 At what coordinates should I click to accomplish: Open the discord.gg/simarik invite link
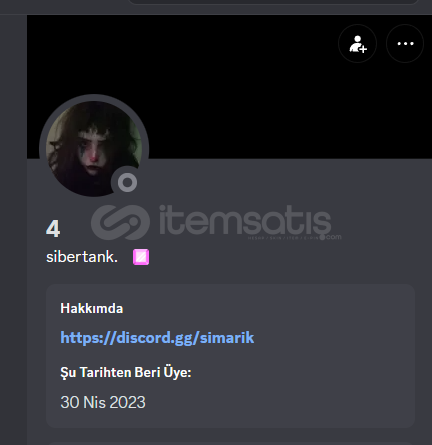(157, 338)
